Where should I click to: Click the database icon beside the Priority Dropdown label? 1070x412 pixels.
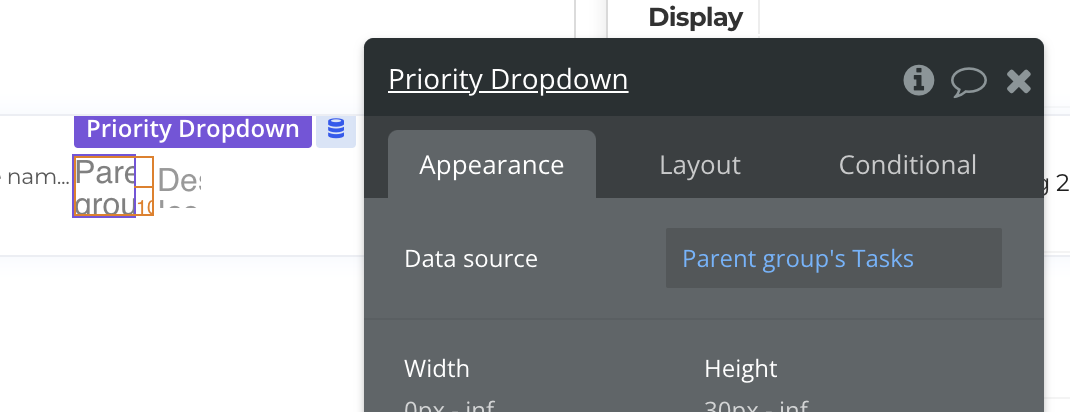point(336,130)
